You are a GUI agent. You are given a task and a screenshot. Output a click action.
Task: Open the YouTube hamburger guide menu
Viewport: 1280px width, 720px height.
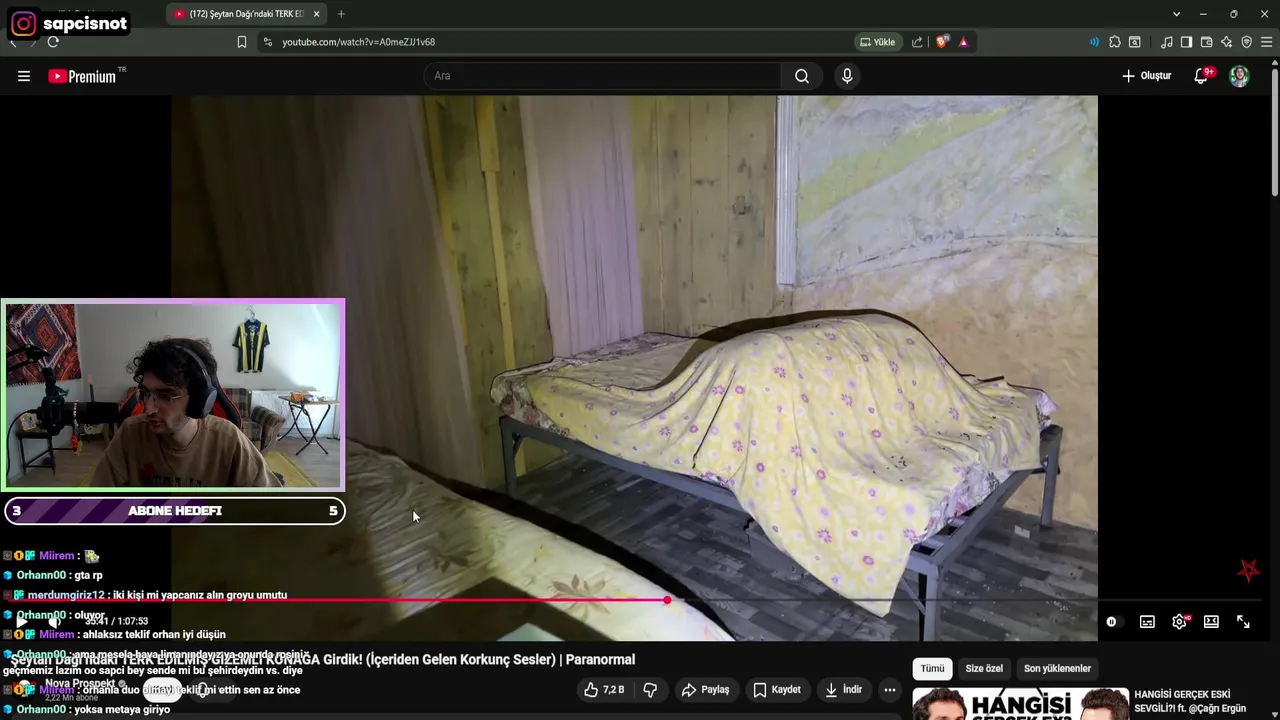(x=24, y=76)
